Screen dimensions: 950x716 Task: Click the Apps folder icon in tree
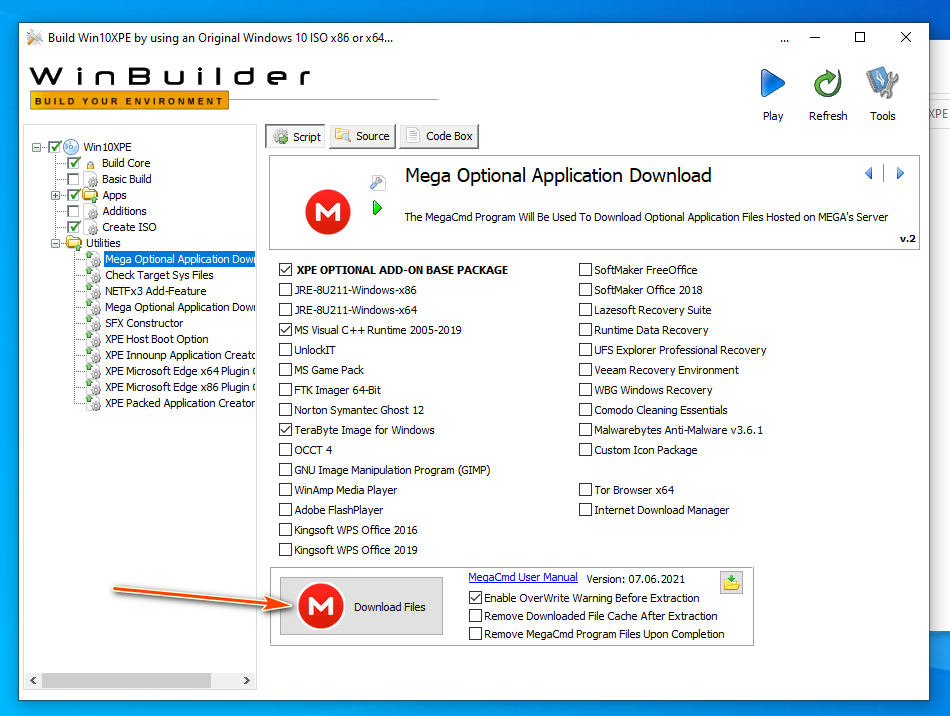[90, 194]
